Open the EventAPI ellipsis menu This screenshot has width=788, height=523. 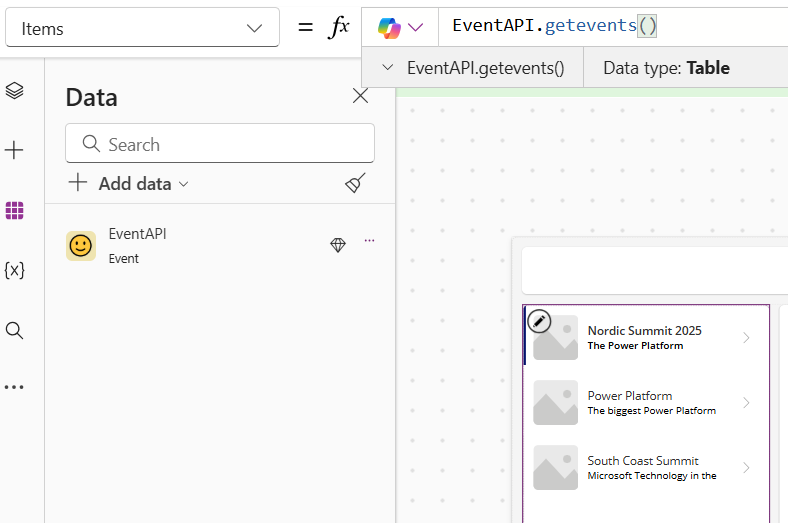point(369,241)
